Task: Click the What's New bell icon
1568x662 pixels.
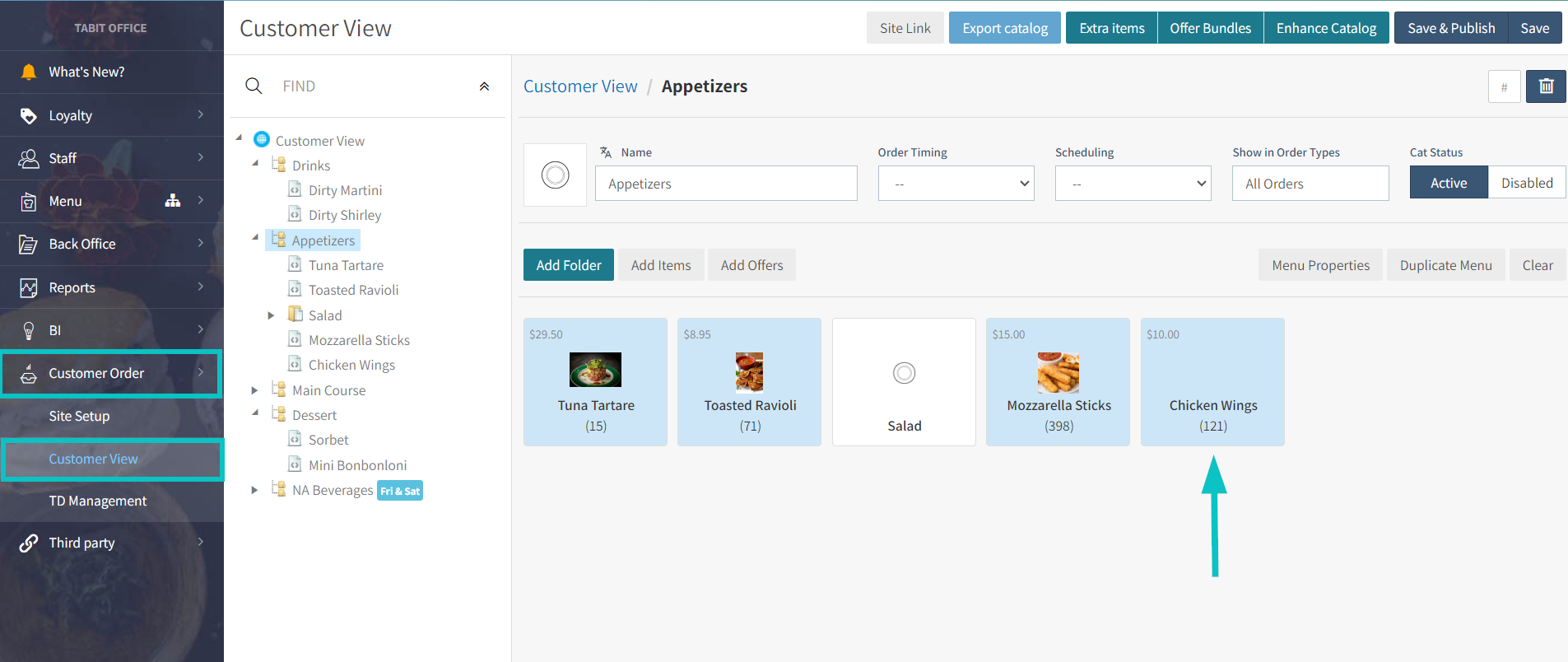Action: pyautogui.click(x=29, y=72)
